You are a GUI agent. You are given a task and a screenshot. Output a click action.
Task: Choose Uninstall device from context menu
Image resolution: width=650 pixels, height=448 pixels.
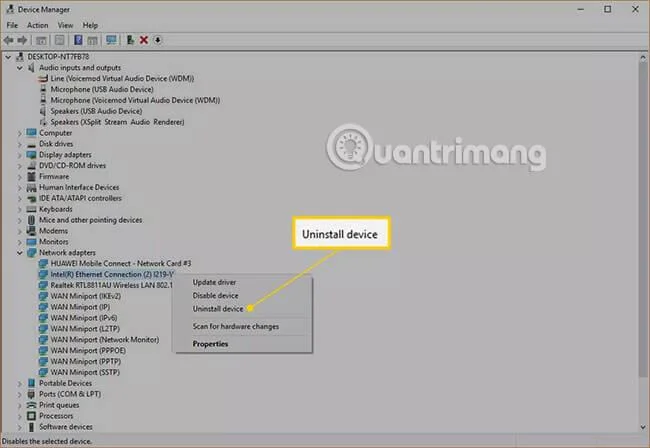coord(218,309)
